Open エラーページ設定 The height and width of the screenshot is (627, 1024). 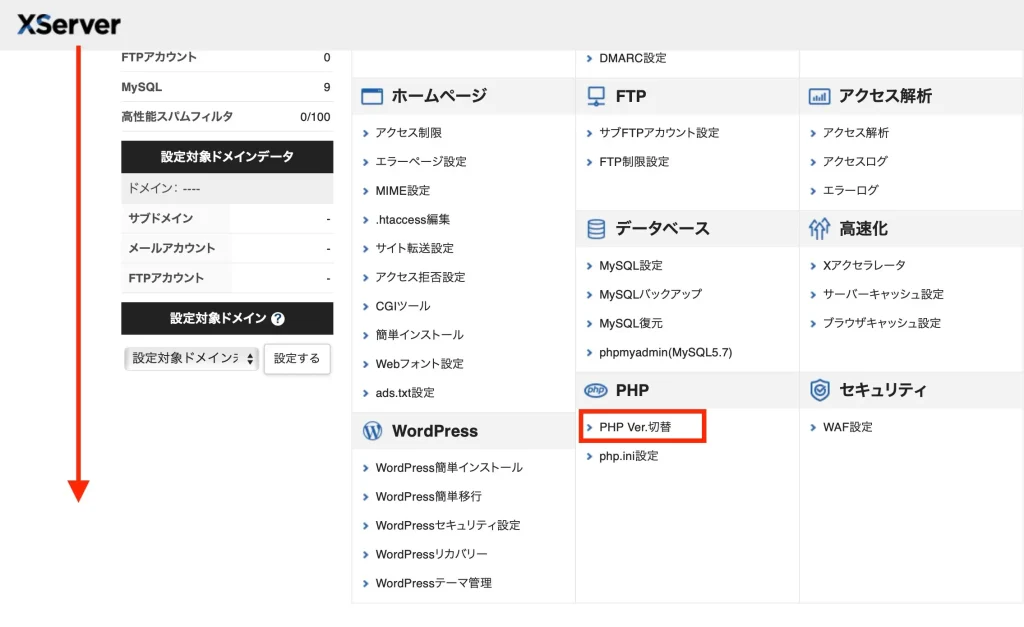point(421,161)
